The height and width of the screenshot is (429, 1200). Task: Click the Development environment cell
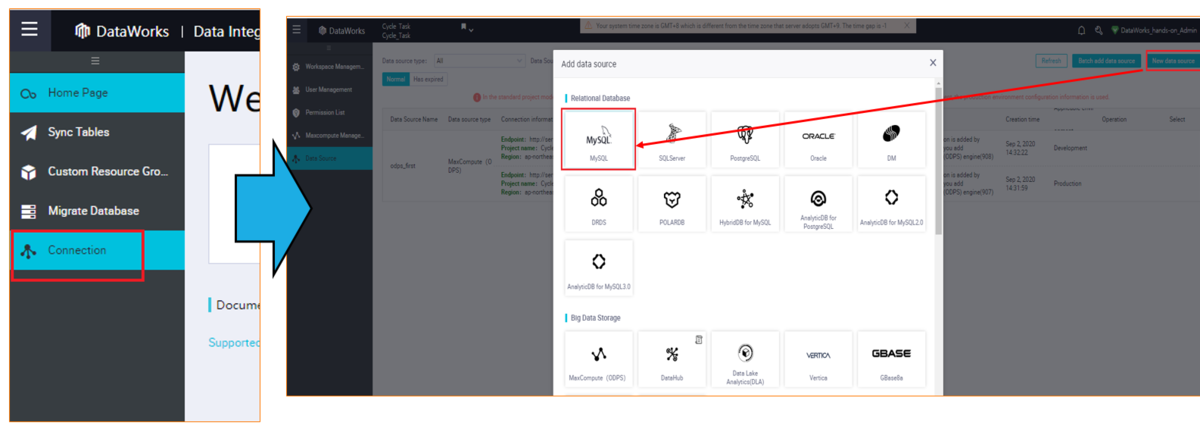coord(1070,148)
